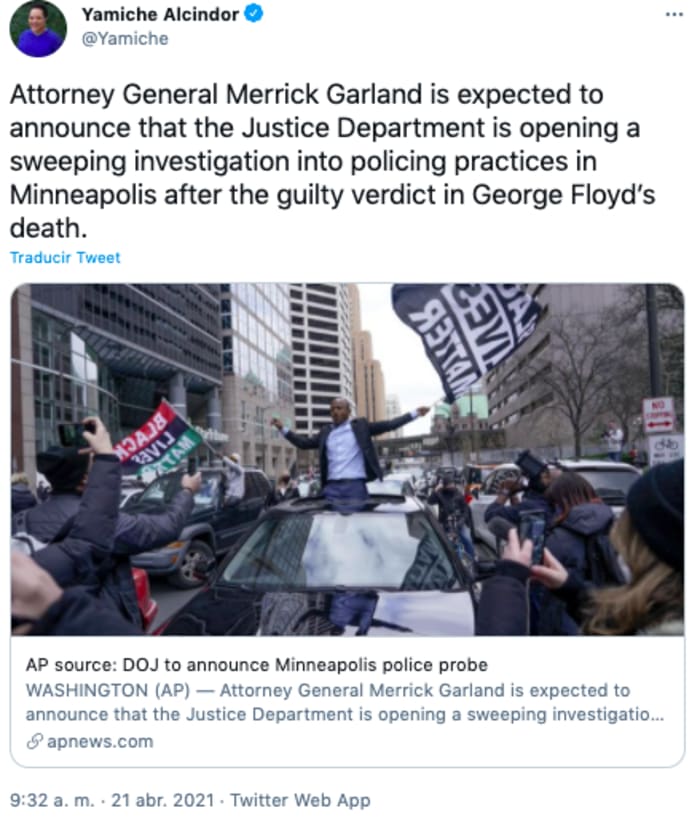700x824 pixels.
Task: Open Yamiche Alcindor's profile avatar
Action: (x=38, y=28)
